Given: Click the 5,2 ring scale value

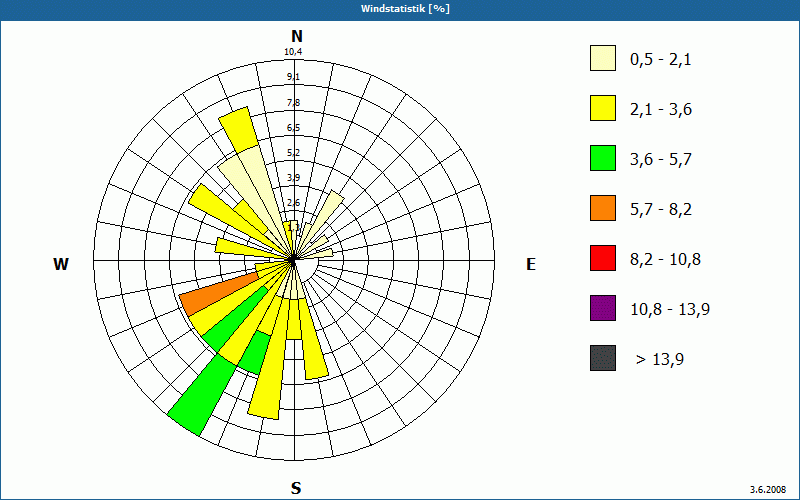Looking at the screenshot, I should (x=293, y=153).
